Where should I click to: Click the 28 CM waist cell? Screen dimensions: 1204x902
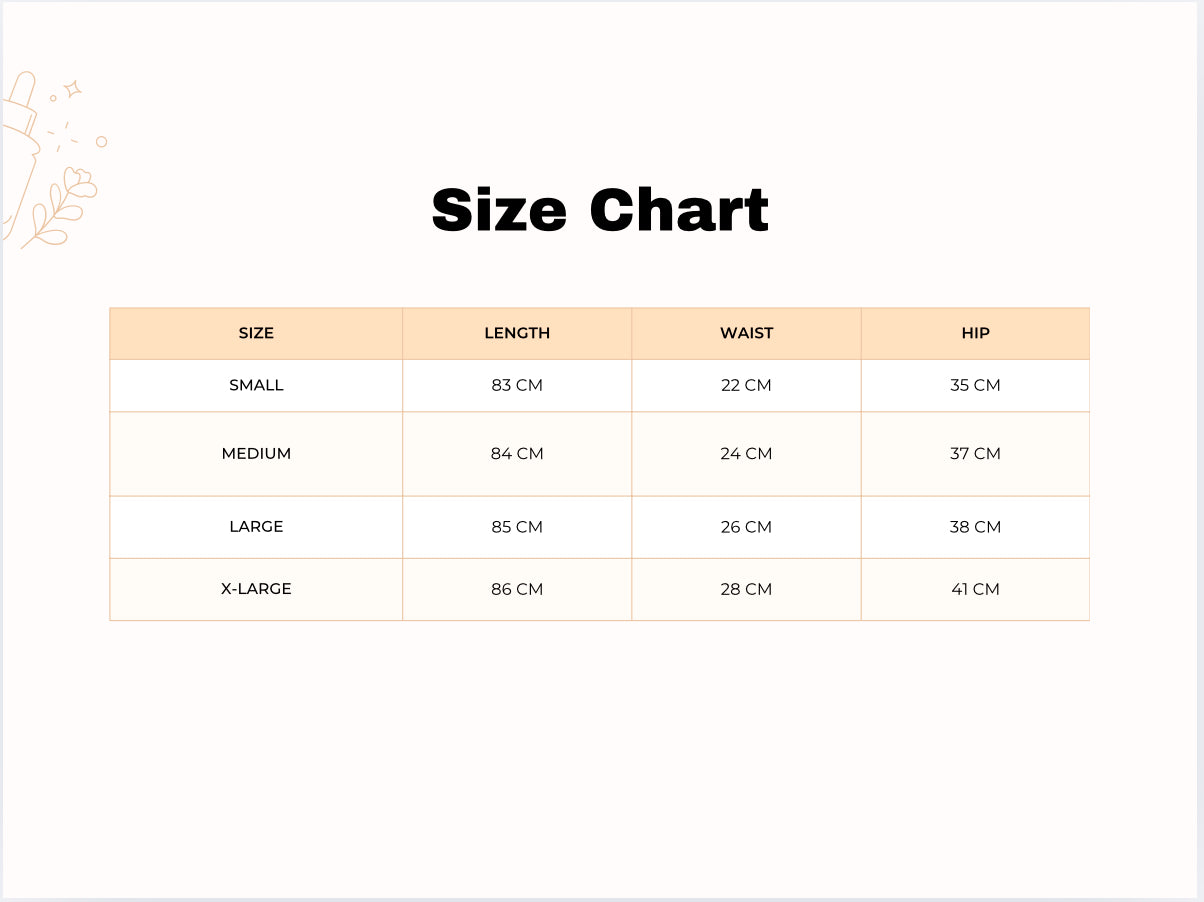(x=746, y=589)
